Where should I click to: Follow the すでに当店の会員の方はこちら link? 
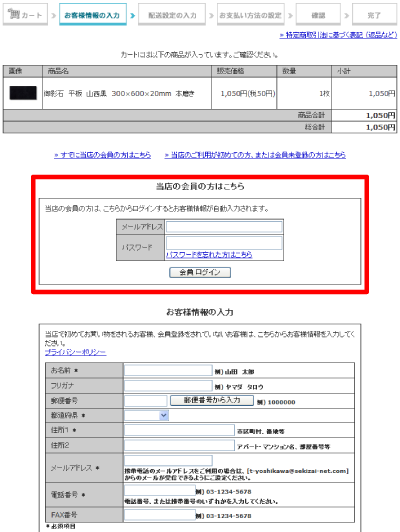point(102,155)
